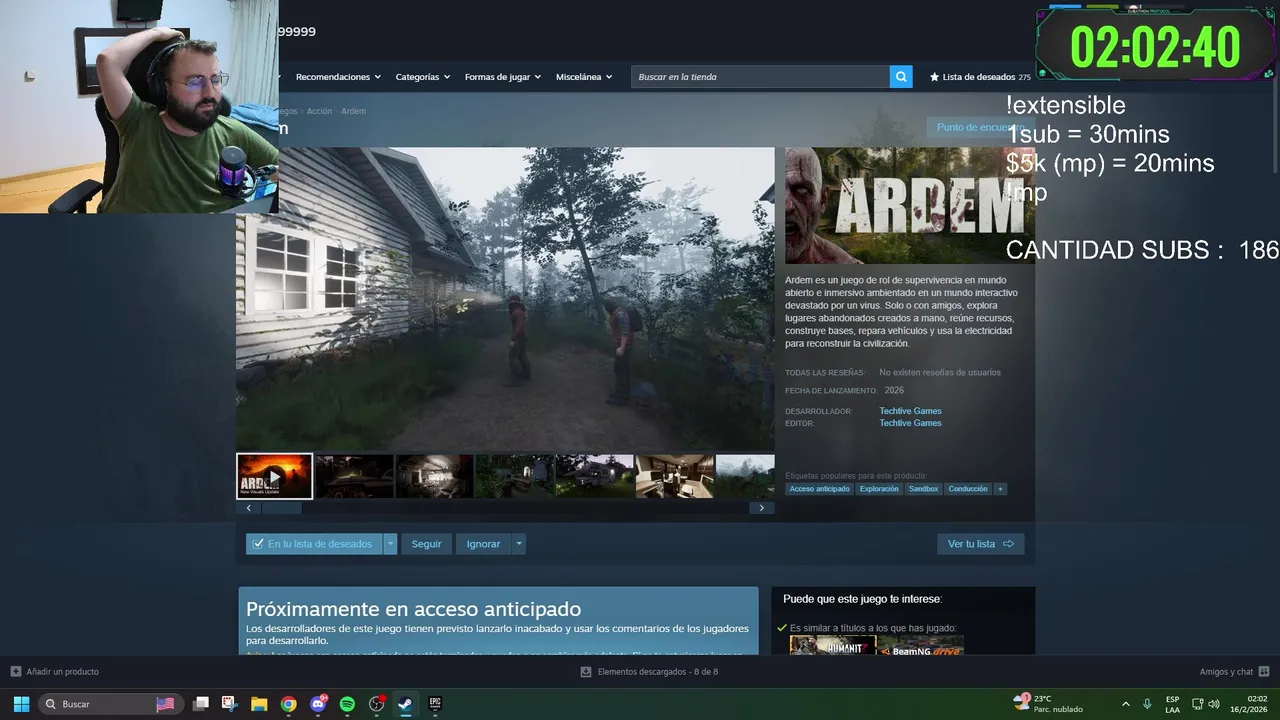Open the OBS Studio taskbar icon
The image size is (1280, 720).
pos(377,704)
